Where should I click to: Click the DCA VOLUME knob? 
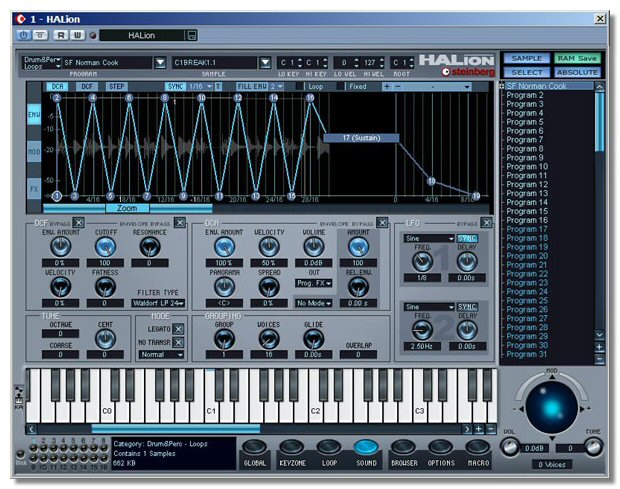(314, 247)
